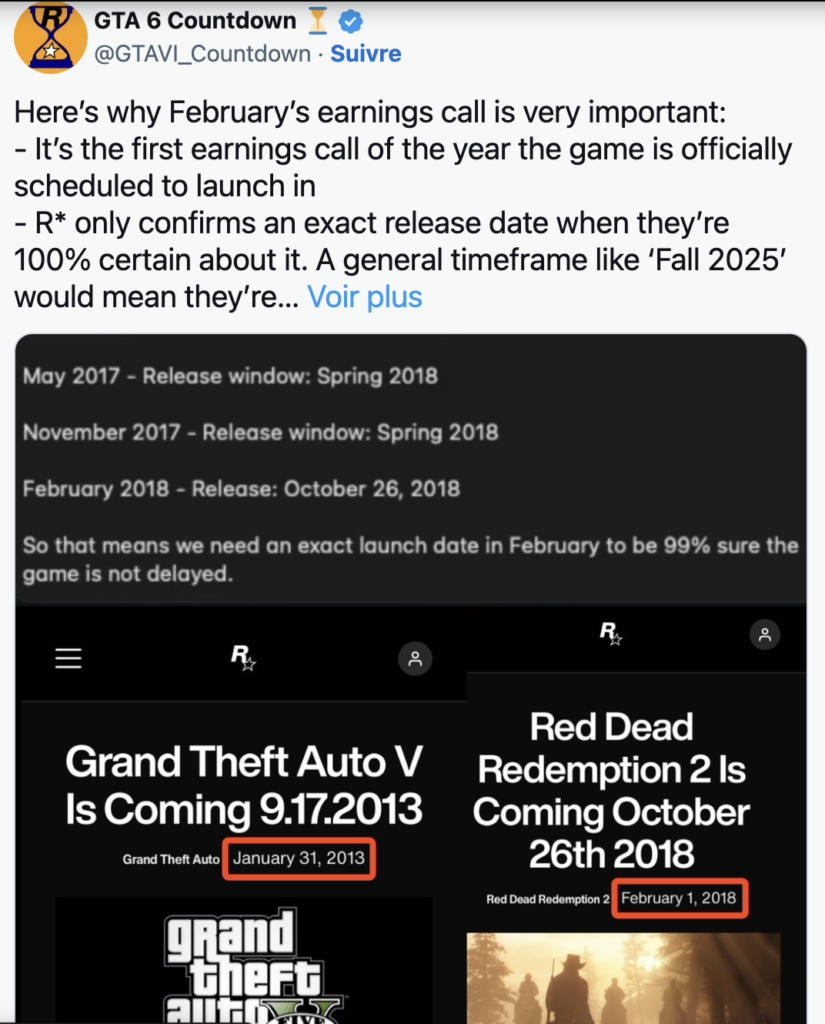Click account icon above the Red Dead headline
This screenshot has width=825, height=1024.
pyautogui.click(x=765, y=634)
